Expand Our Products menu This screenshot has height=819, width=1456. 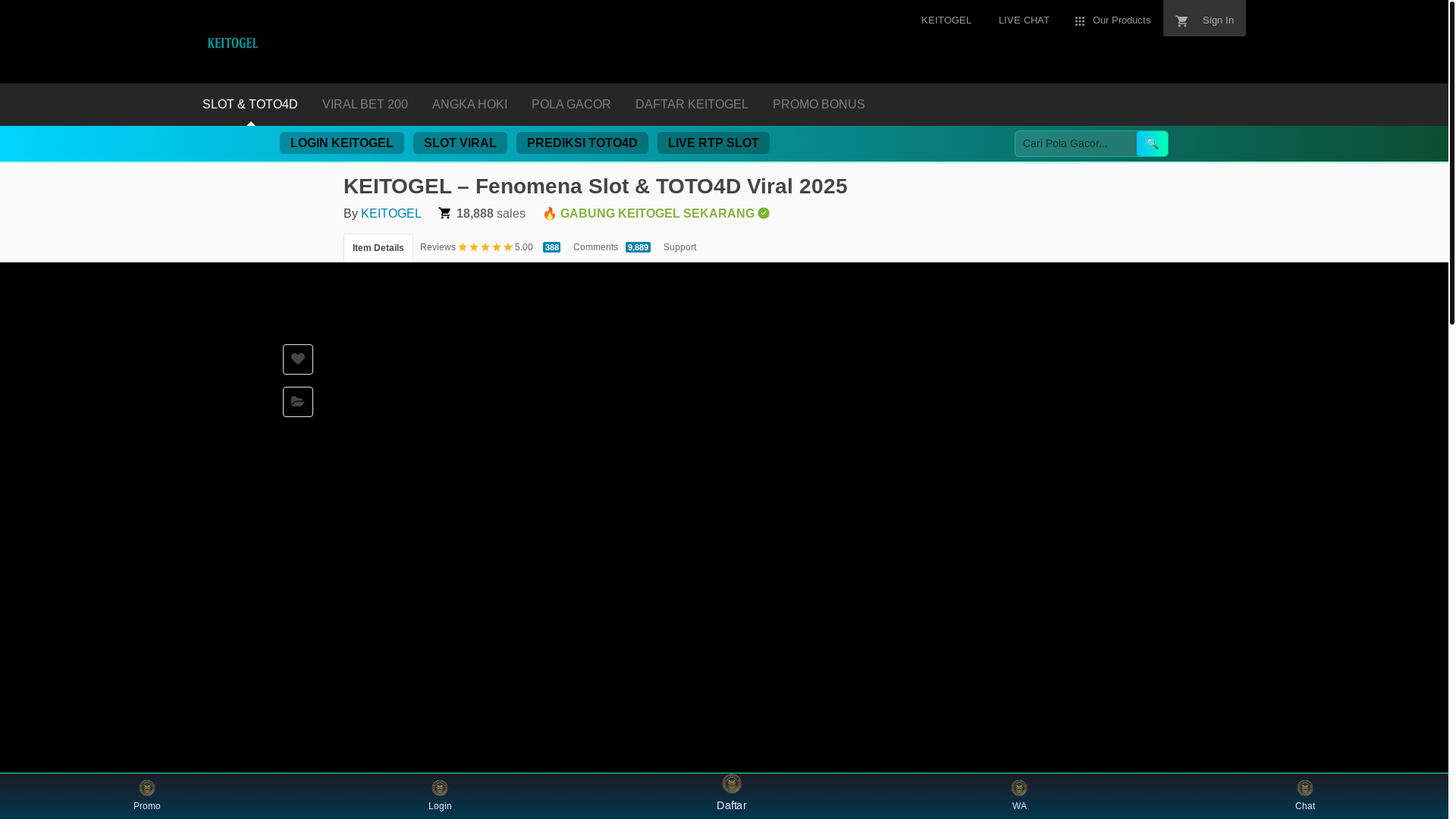tap(1112, 20)
